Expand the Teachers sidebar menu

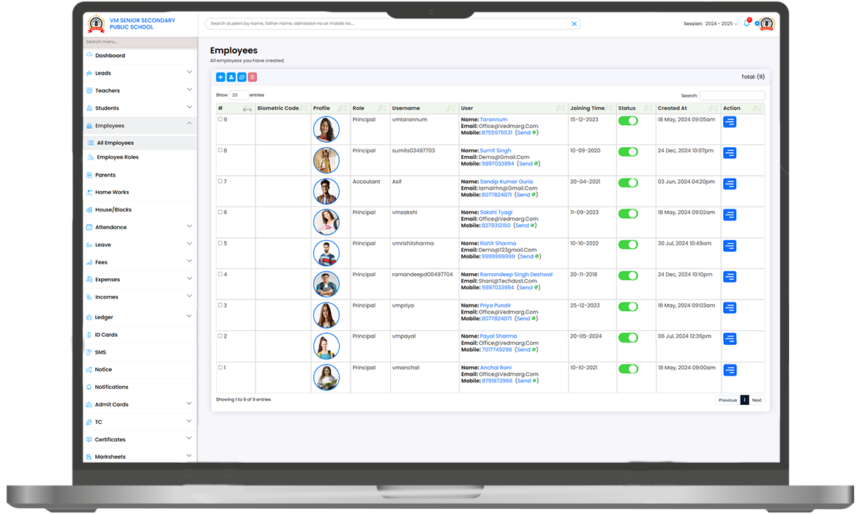point(140,91)
